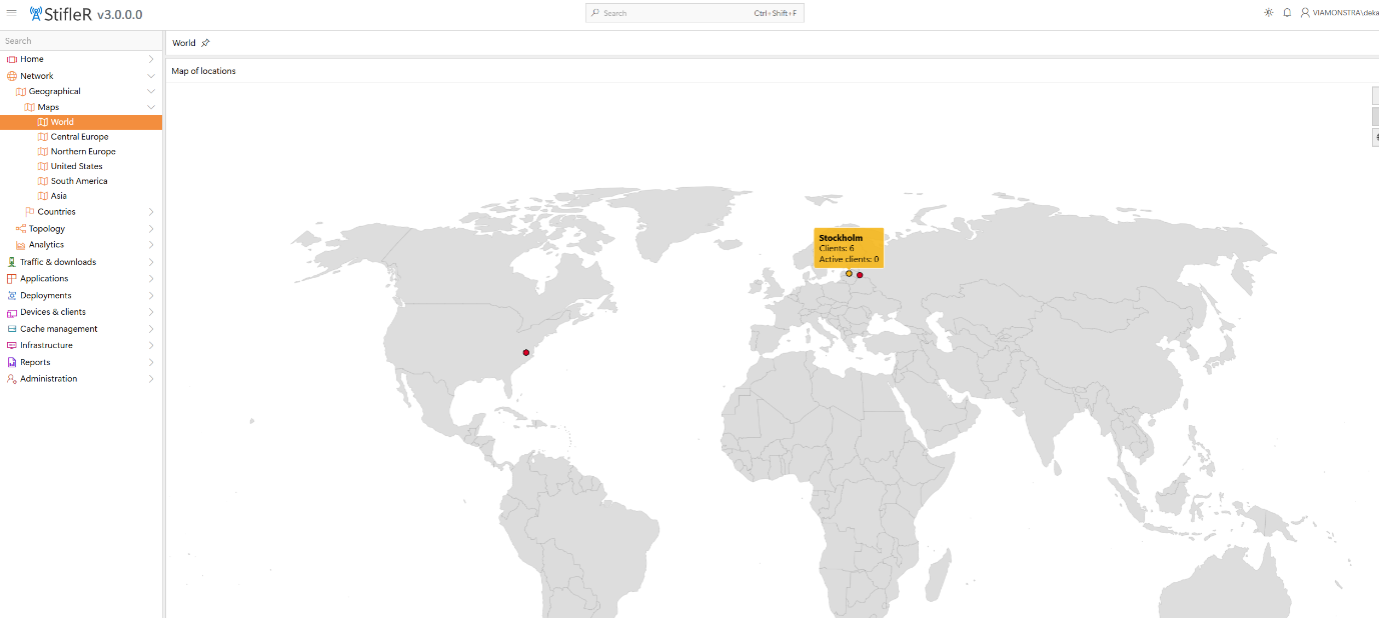The width and height of the screenshot is (1384, 623).
Task: Open the United States map
Action: coord(75,166)
